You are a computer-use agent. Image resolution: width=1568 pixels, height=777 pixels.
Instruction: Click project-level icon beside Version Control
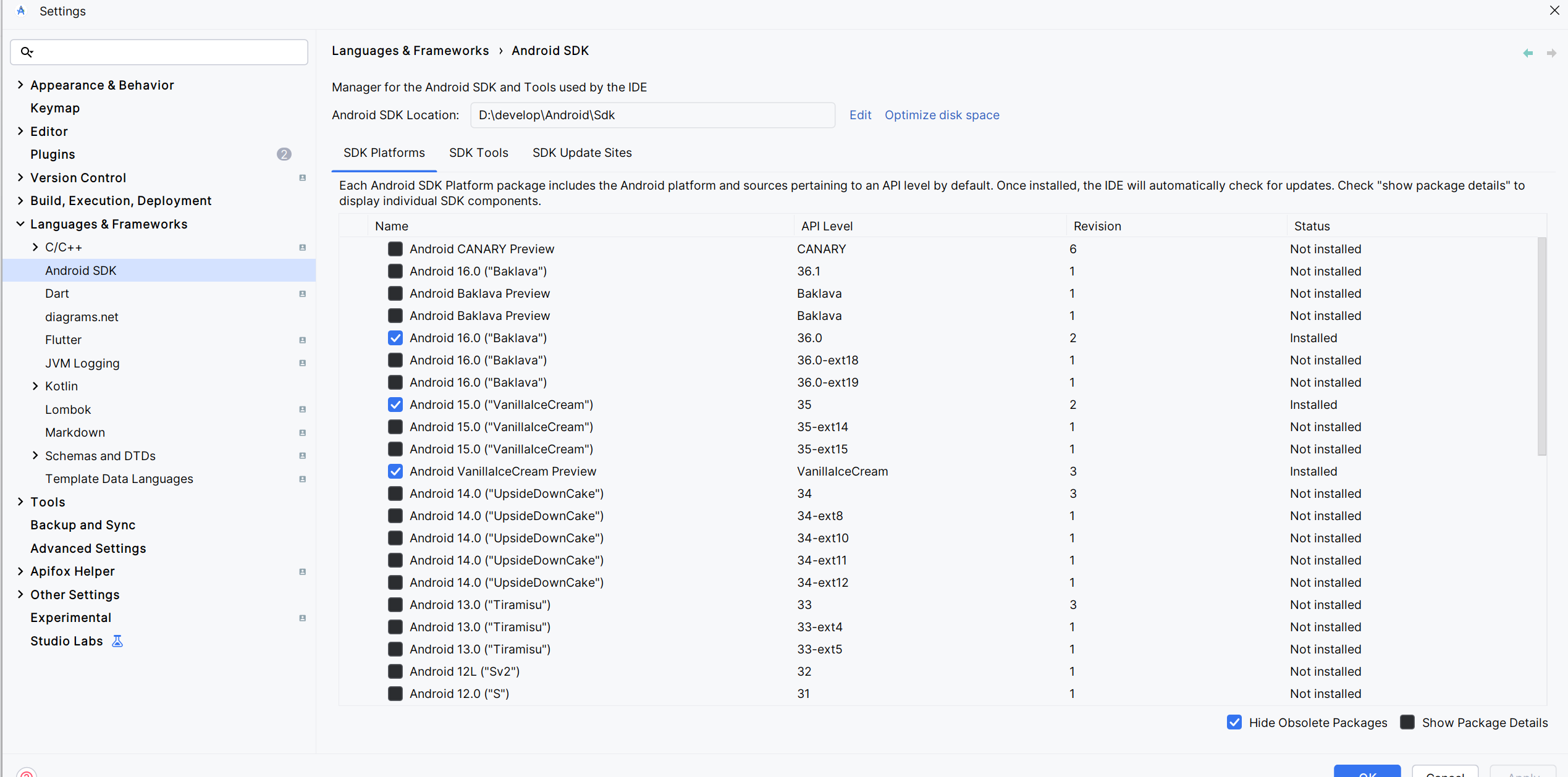[302, 178]
